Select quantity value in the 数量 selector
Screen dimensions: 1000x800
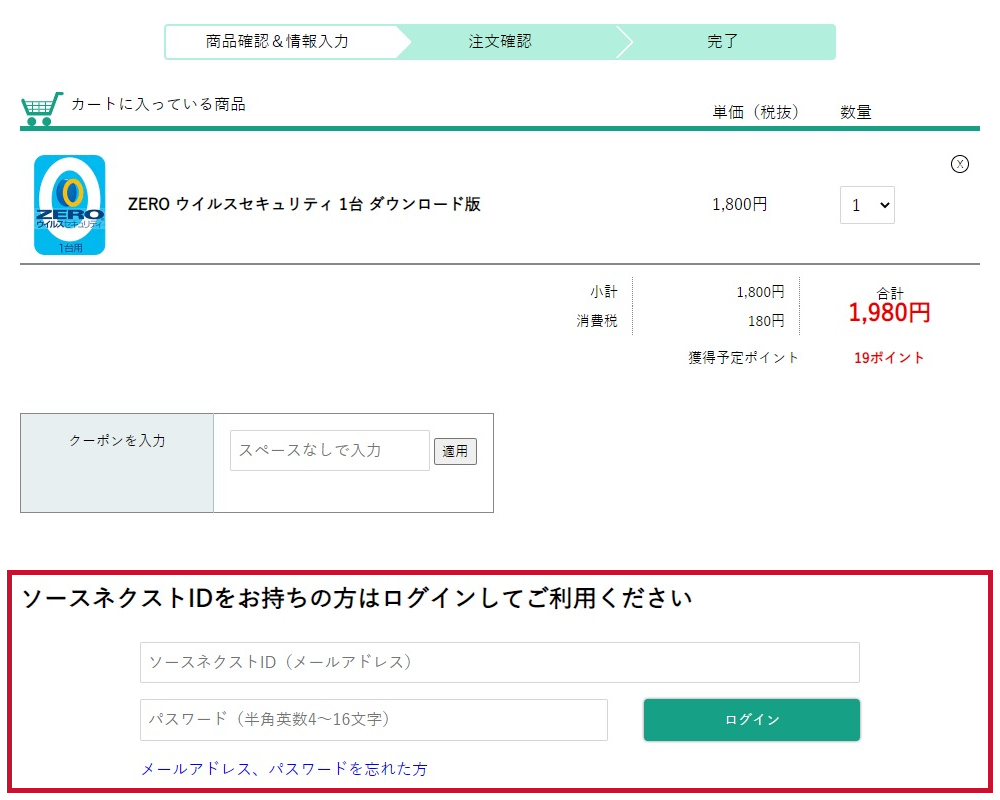pyautogui.click(x=858, y=204)
